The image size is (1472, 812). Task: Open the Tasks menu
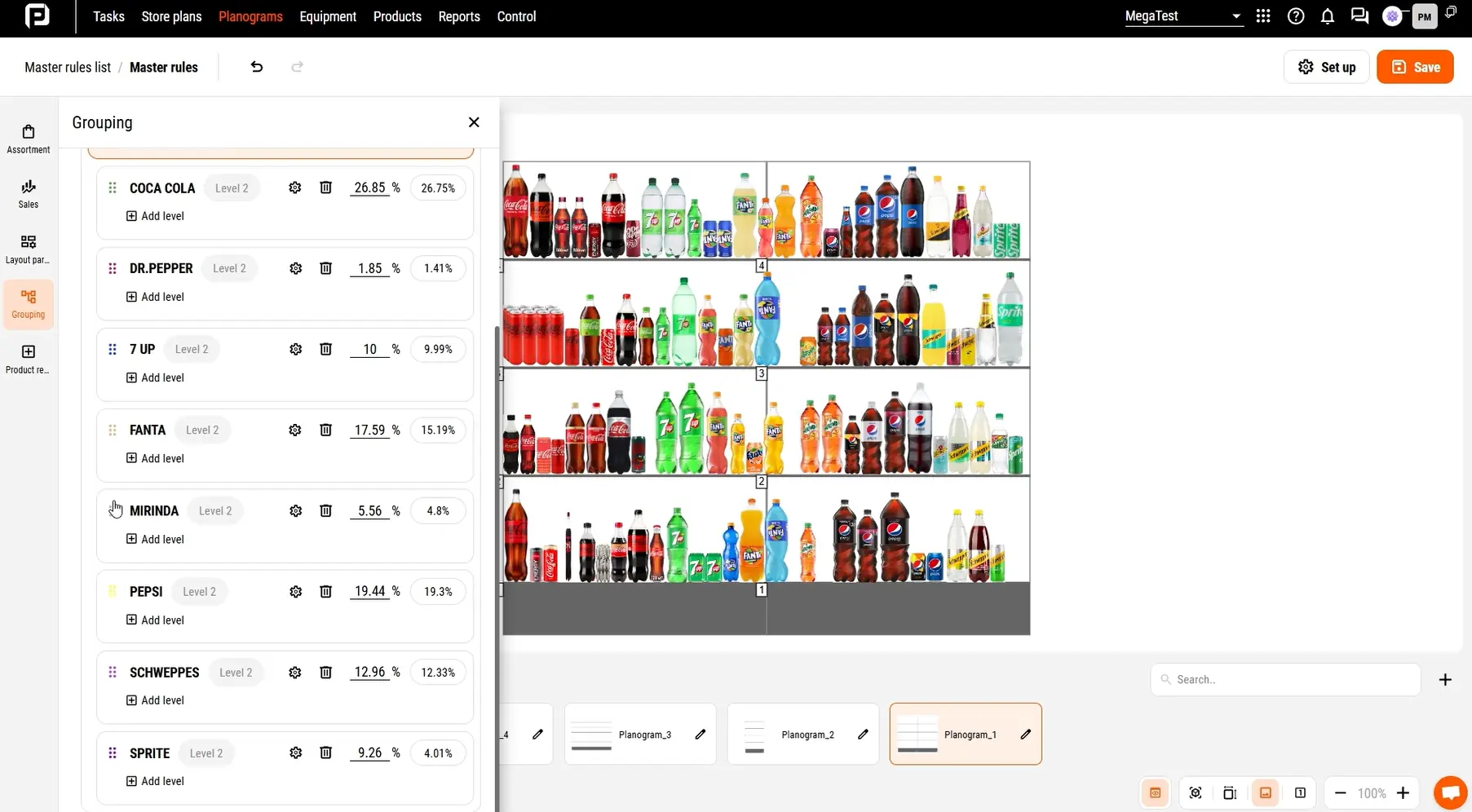tap(108, 16)
